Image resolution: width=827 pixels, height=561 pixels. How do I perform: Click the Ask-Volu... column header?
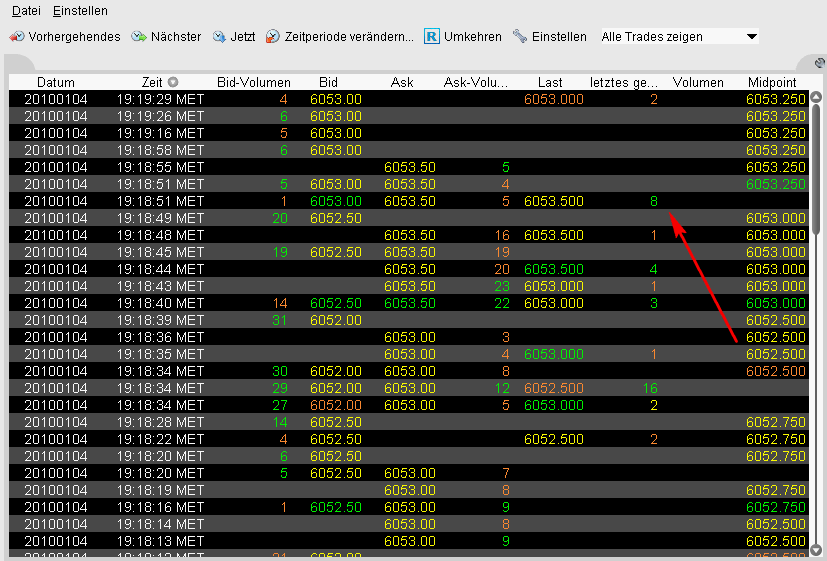pos(476,82)
